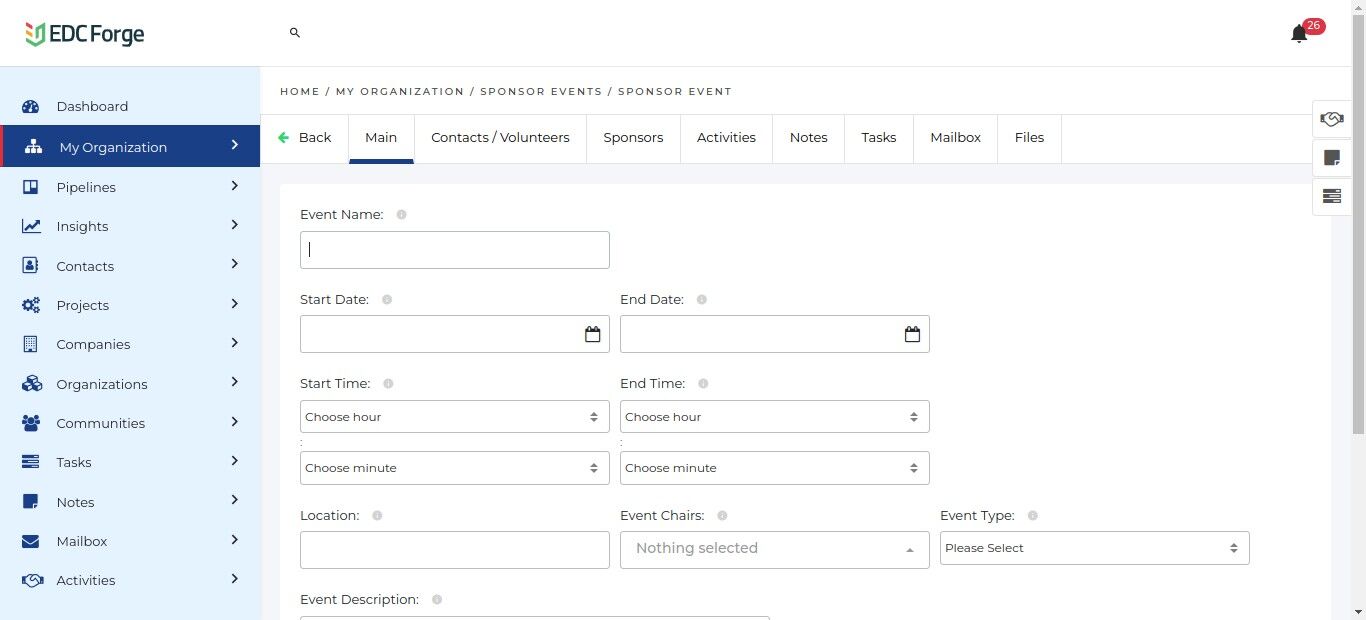Click the Dashboard gauge icon

(x=31, y=107)
